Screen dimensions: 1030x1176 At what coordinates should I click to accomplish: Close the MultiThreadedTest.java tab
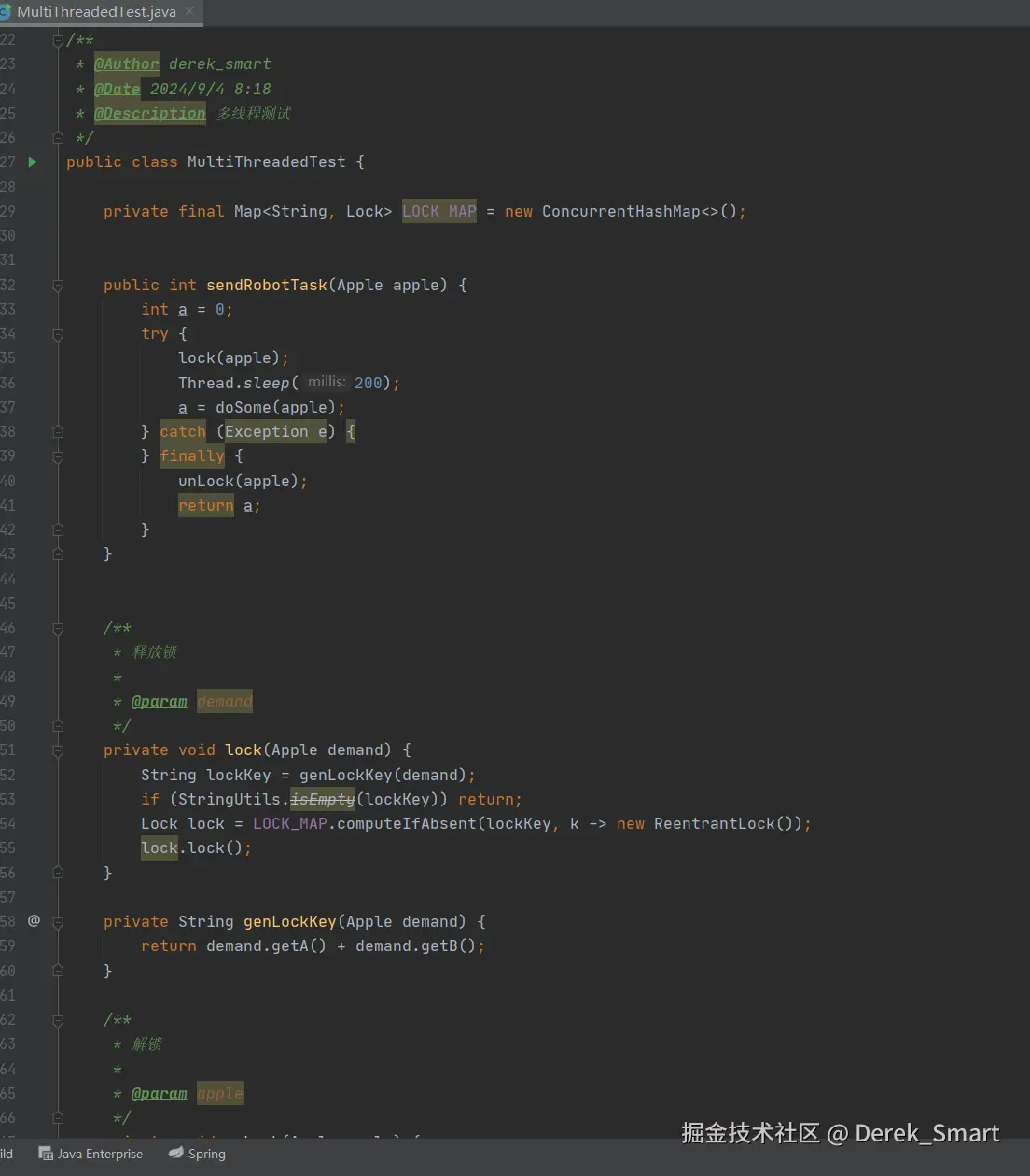[189, 11]
